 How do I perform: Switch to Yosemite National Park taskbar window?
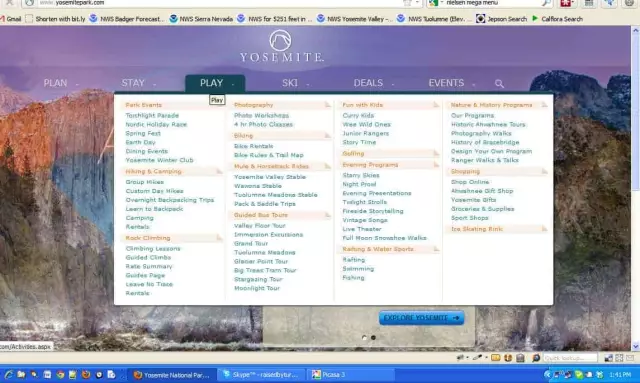point(172,375)
